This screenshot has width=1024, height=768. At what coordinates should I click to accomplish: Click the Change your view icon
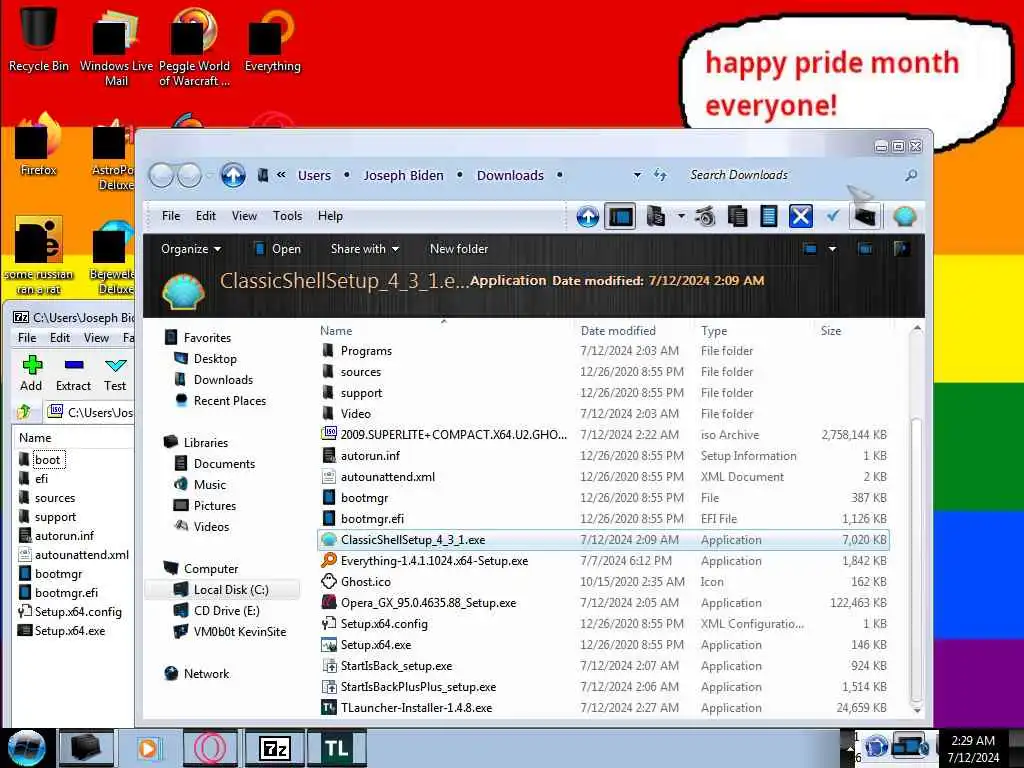[810, 249]
